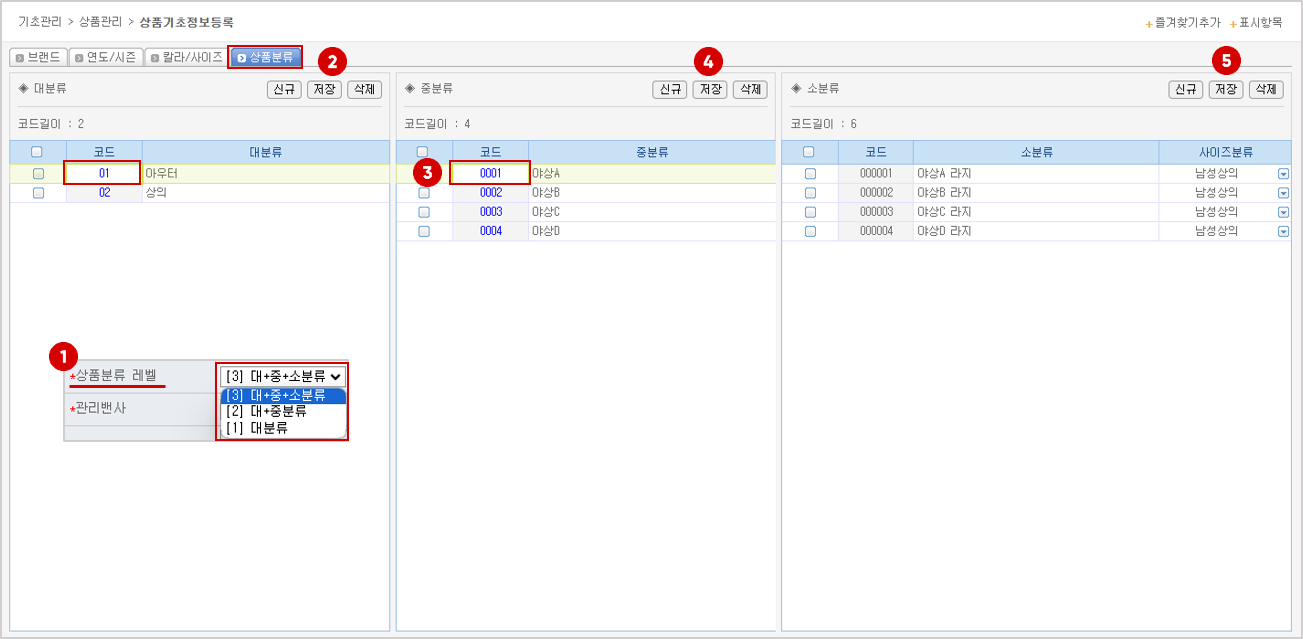This screenshot has width=1303, height=639.
Task: Click 대분류 code 02 link
Action: point(104,193)
